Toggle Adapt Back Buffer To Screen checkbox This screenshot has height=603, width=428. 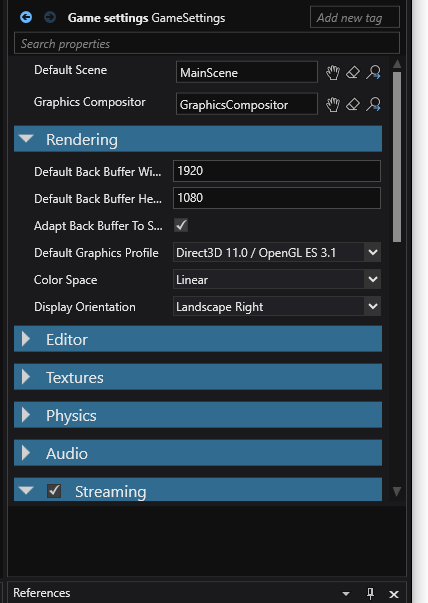(x=181, y=225)
